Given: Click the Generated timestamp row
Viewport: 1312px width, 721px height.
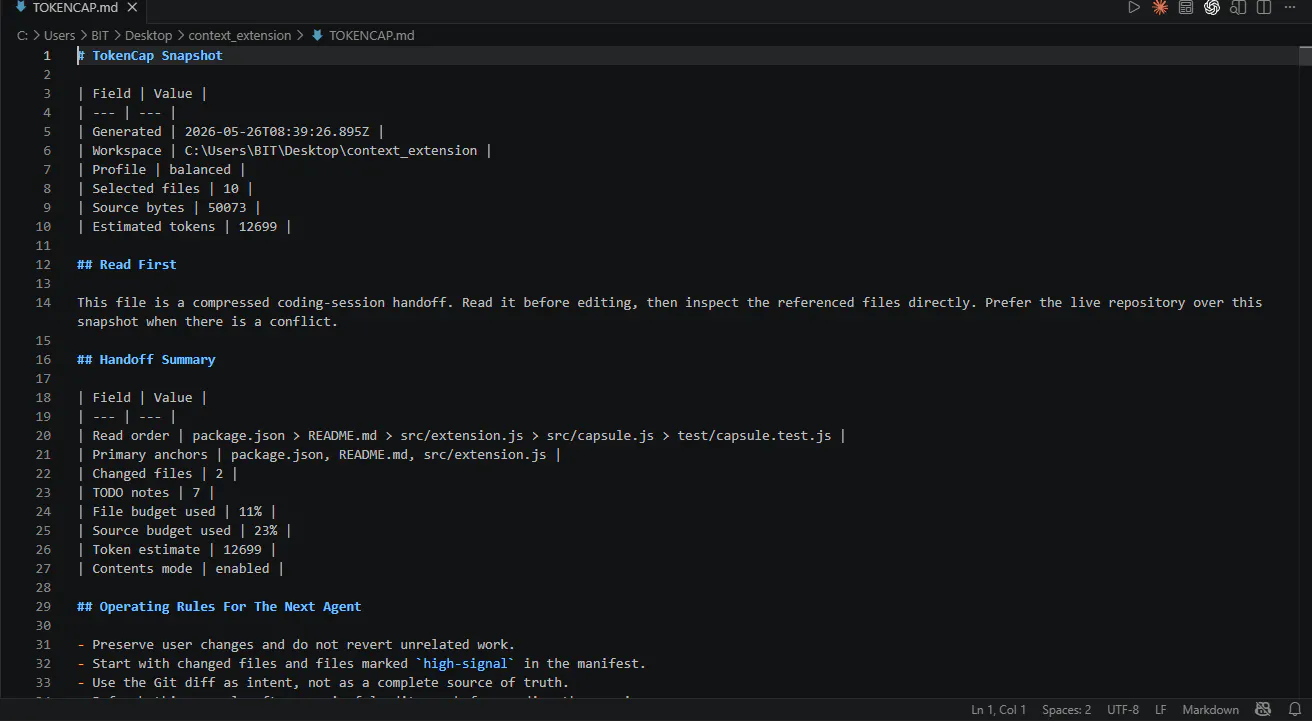Looking at the screenshot, I should 231,132.
